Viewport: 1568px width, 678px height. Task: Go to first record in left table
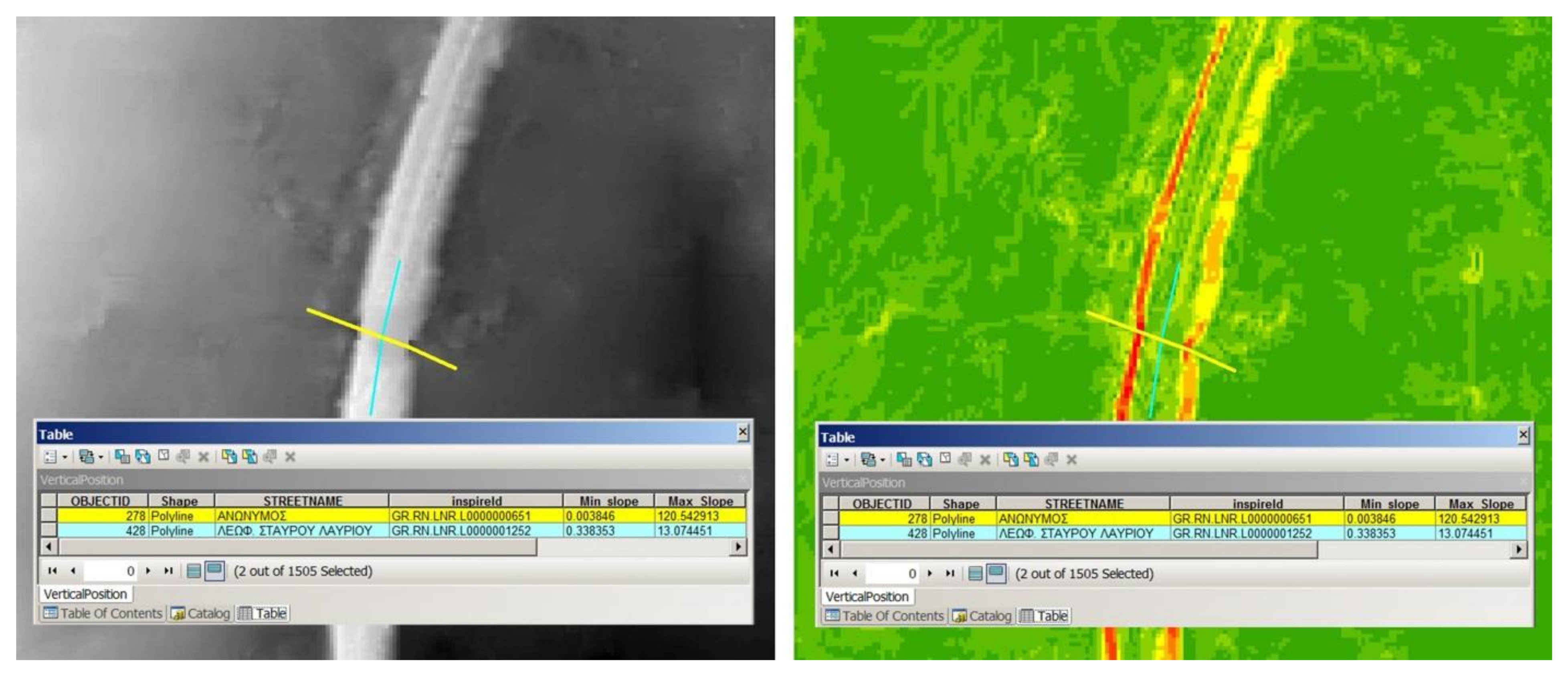pyautogui.click(x=53, y=571)
